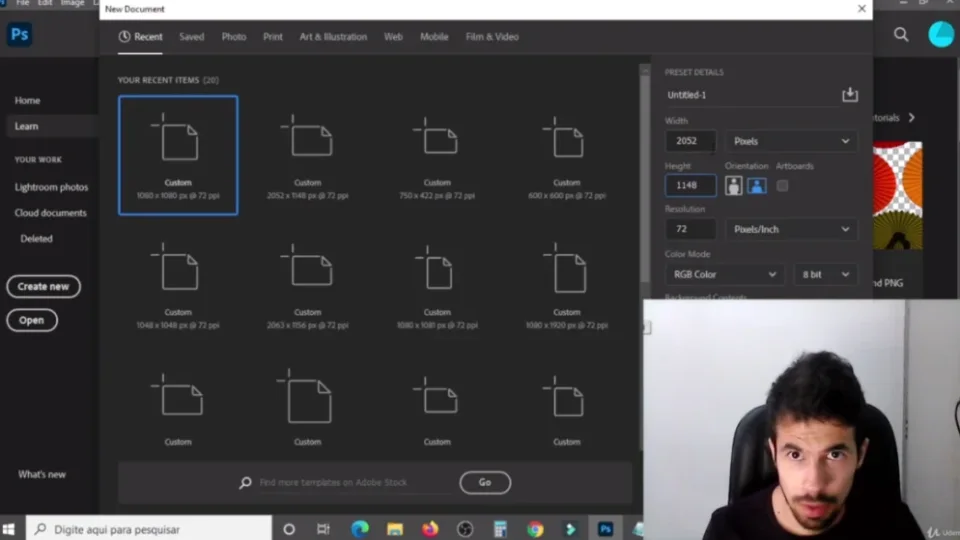960x540 pixels.
Task: Open the green arrow app on taskbar
Action: pos(570,529)
